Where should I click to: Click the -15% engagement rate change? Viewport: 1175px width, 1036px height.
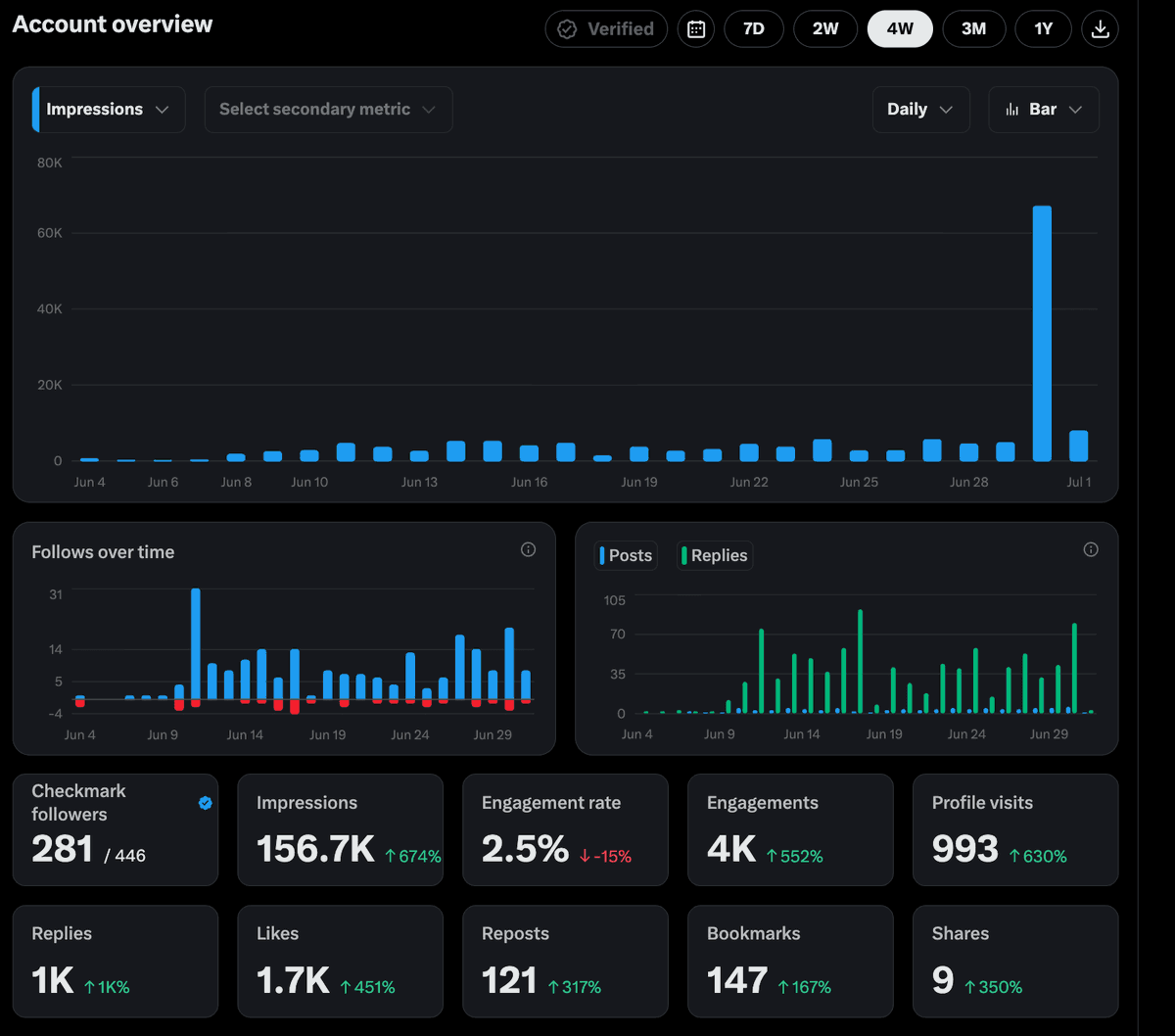pos(605,856)
